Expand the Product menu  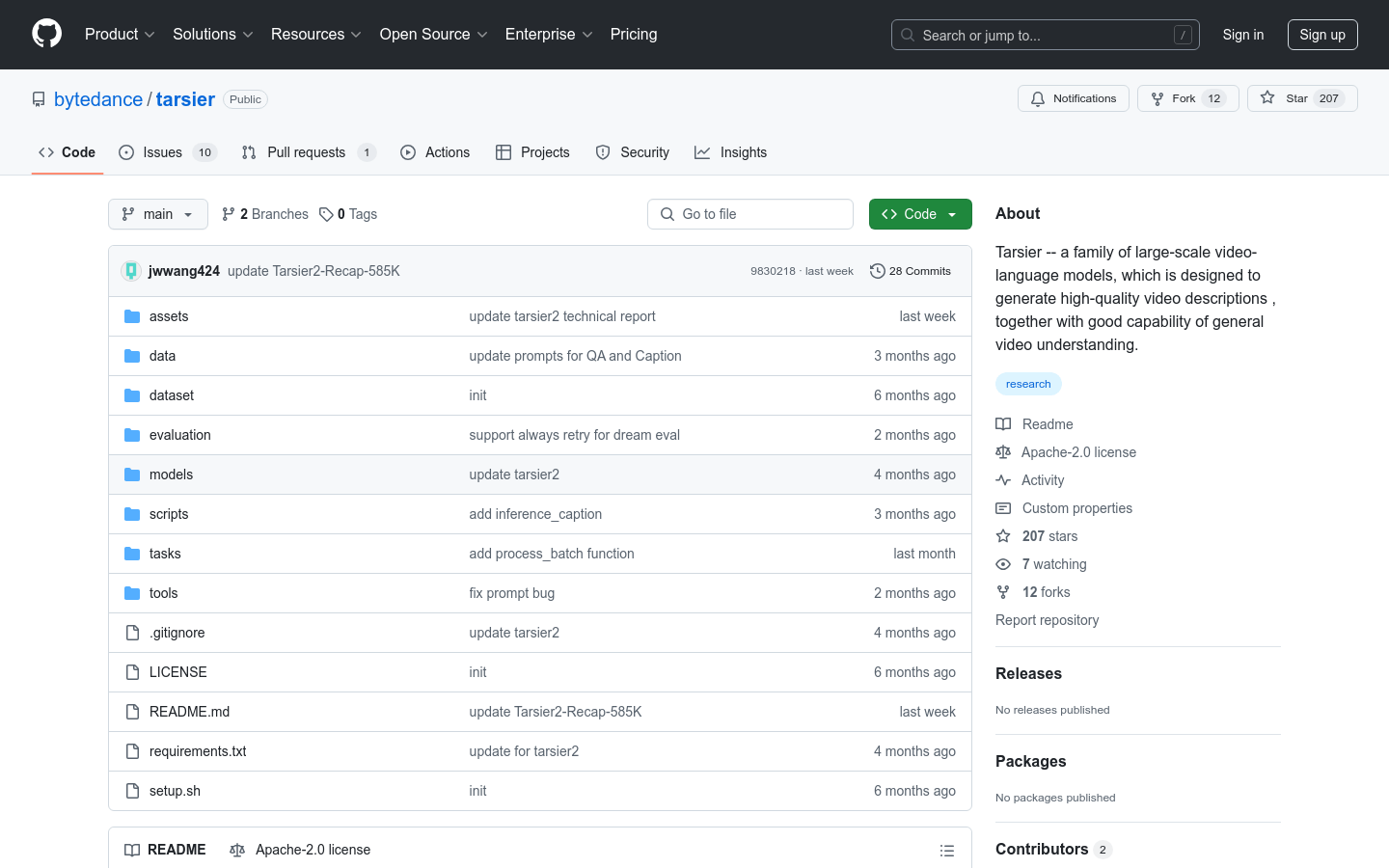pyautogui.click(x=120, y=34)
